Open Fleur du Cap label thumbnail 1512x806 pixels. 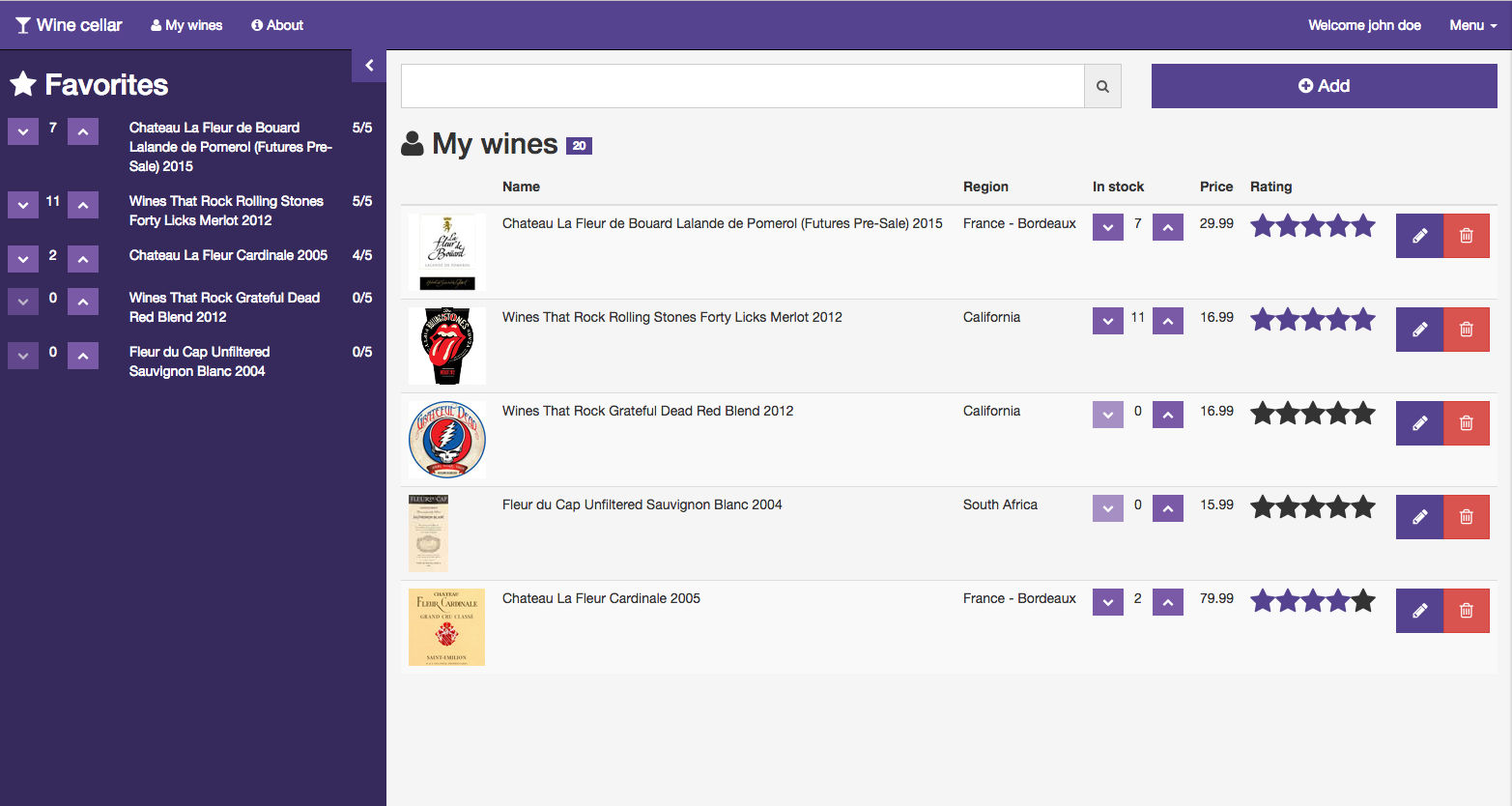point(429,533)
